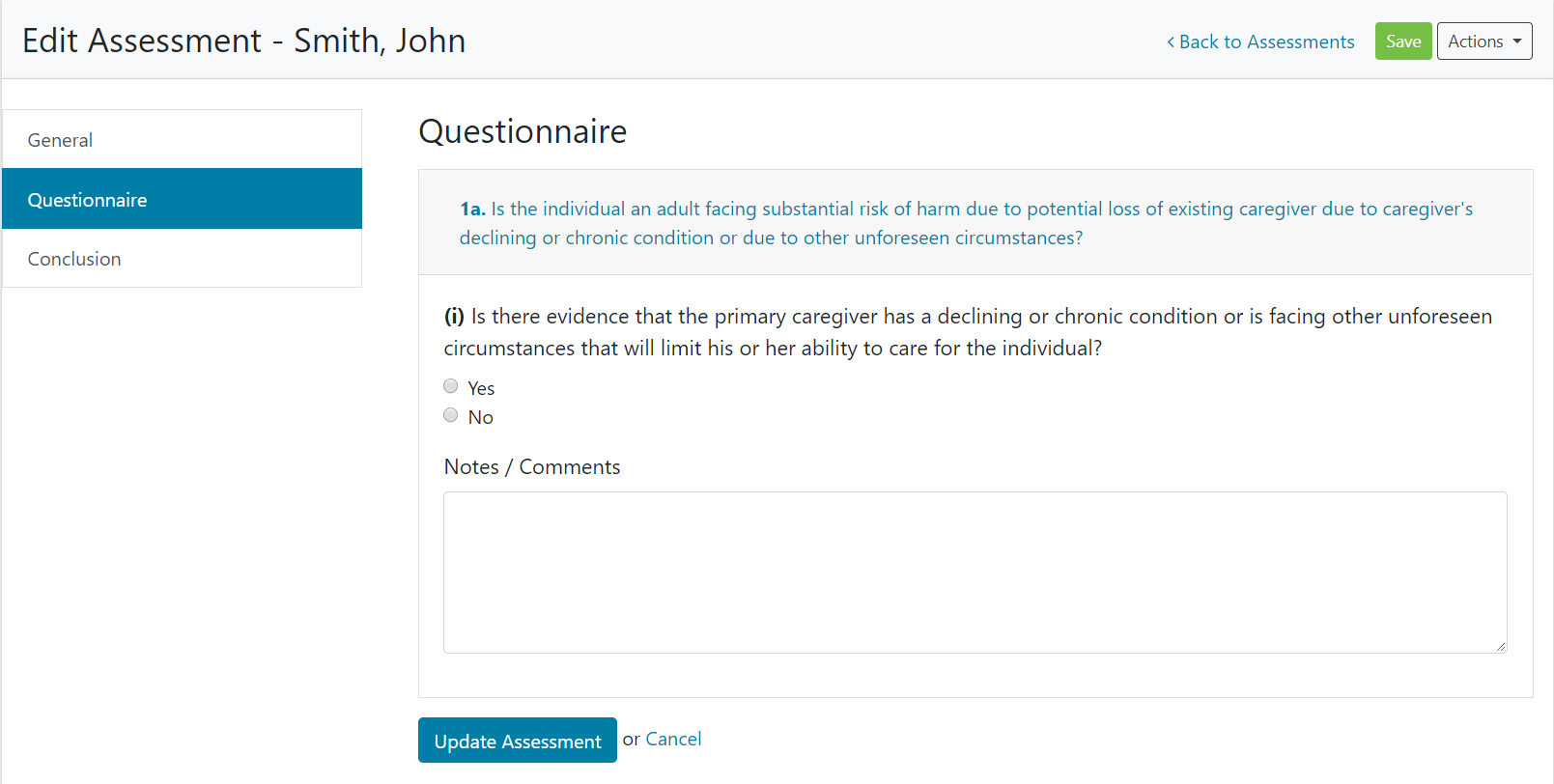Click the back chevron beside Back to Assessments
Image resolution: width=1554 pixels, height=784 pixels.
(x=1171, y=42)
